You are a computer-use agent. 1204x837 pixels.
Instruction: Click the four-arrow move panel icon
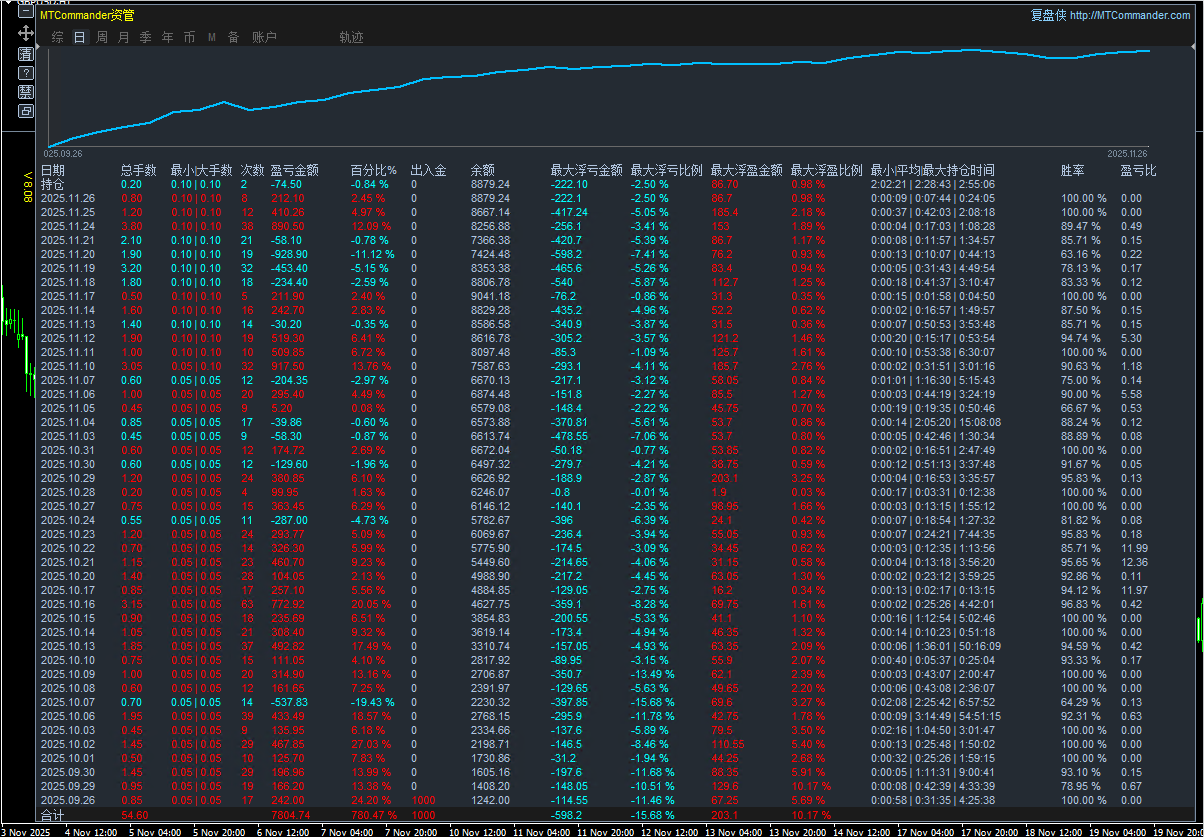(26, 33)
